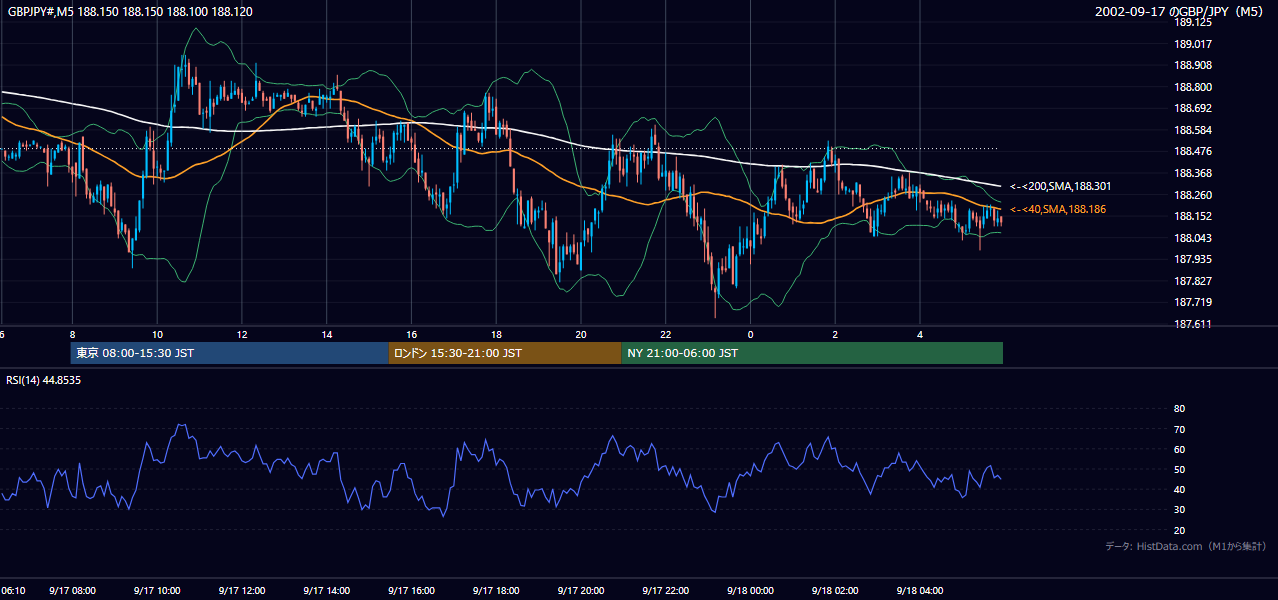
Task: Click the 9/17 22:00 time label
Action: [x=666, y=591]
